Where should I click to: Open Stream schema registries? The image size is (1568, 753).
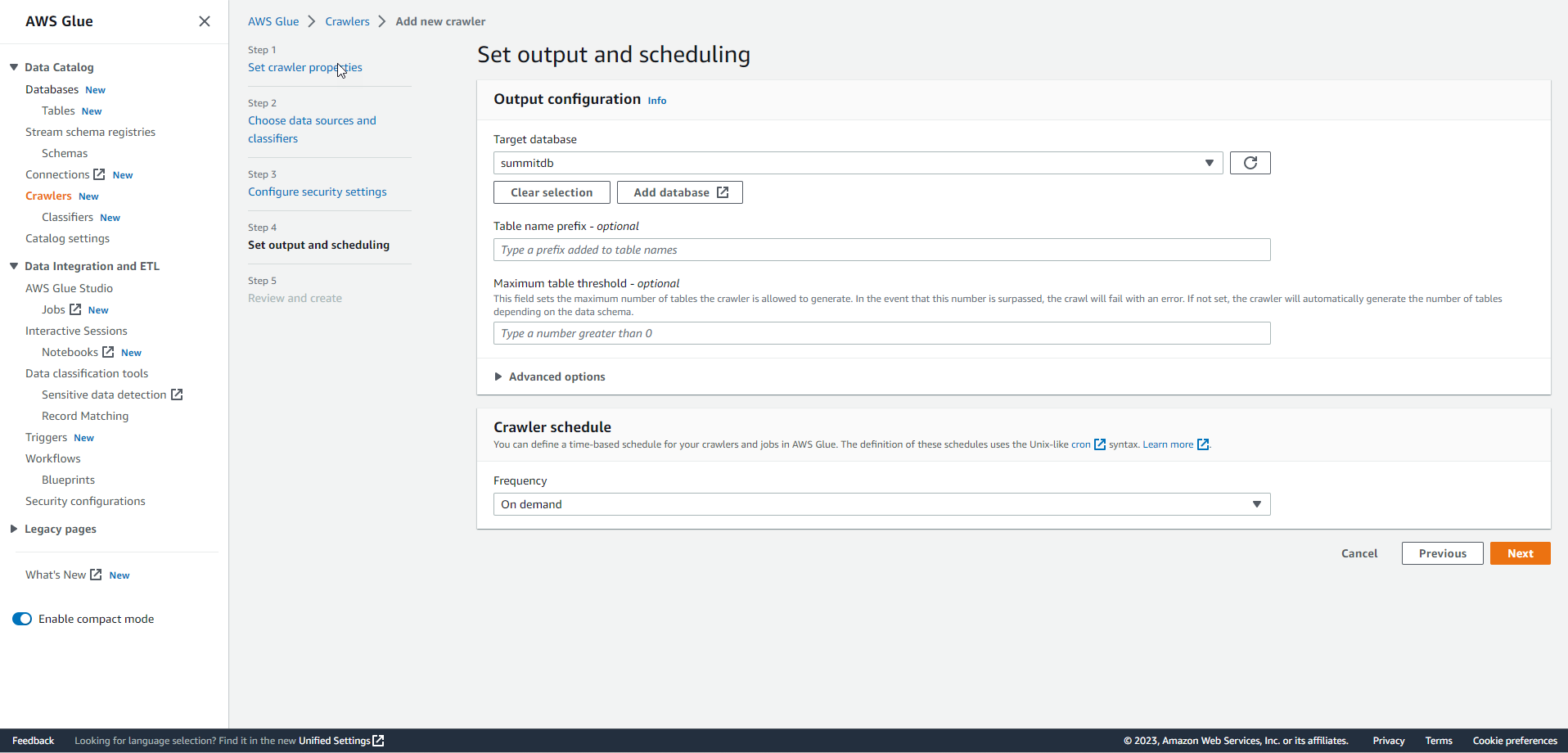[x=90, y=132]
